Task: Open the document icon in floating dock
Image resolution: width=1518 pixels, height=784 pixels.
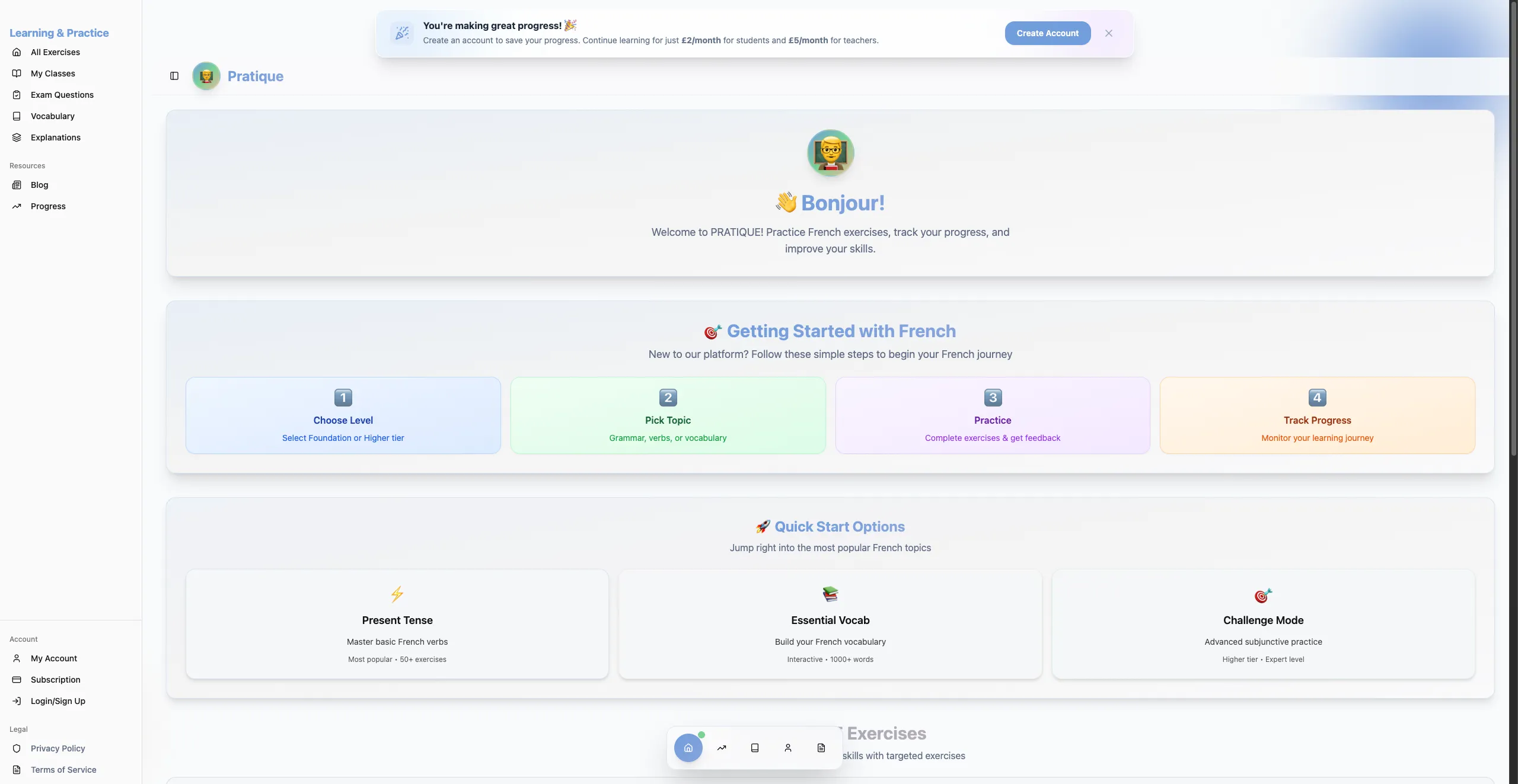Action: tap(821, 748)
